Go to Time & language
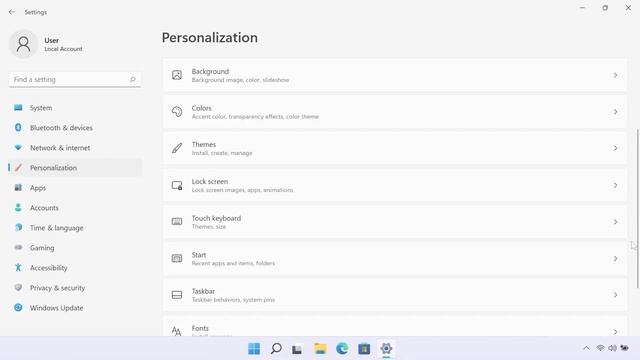The image size is (640, 360). [x=75, y=228]
